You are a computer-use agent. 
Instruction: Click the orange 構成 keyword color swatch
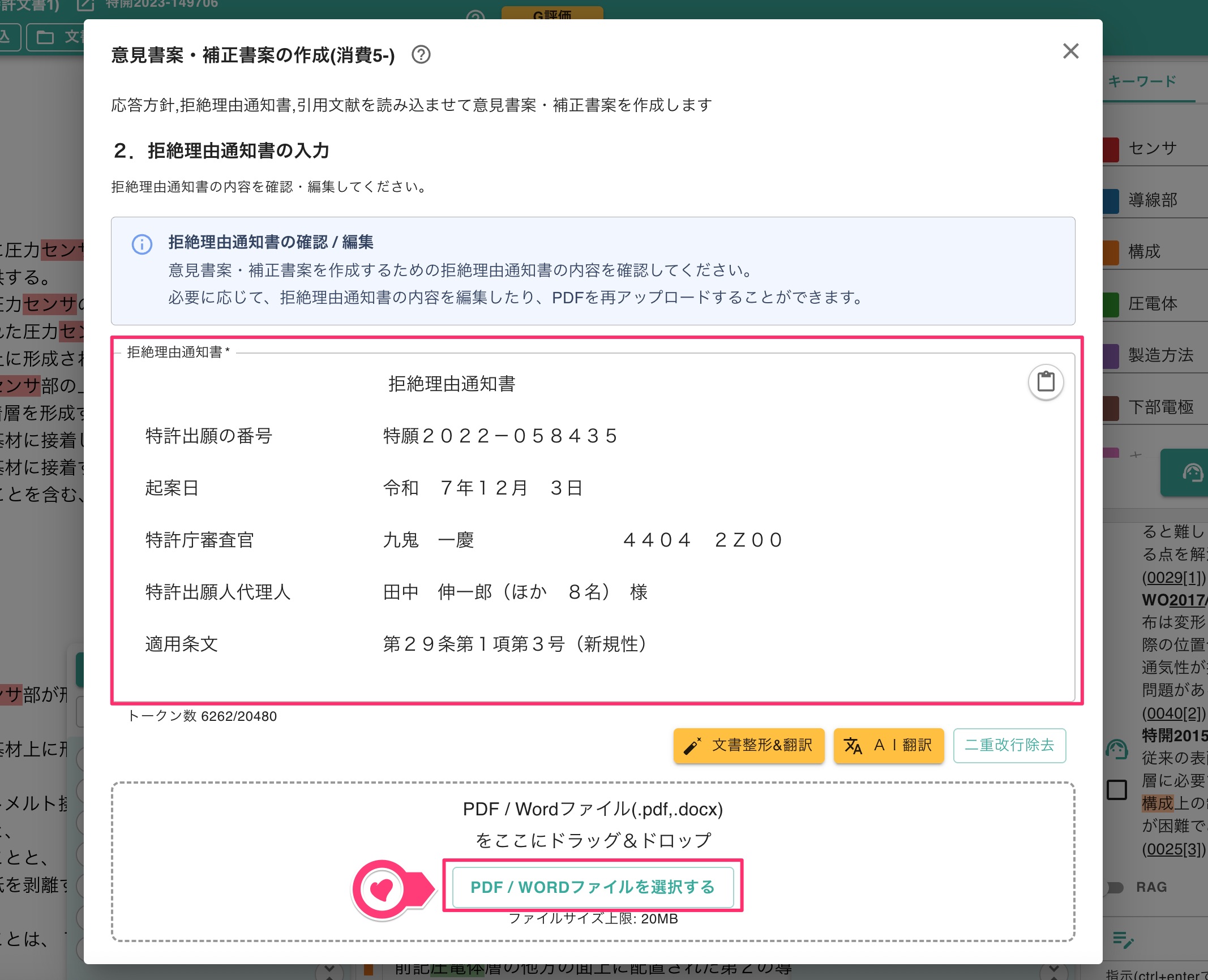pyautogui.click(x=1111, y=252)
